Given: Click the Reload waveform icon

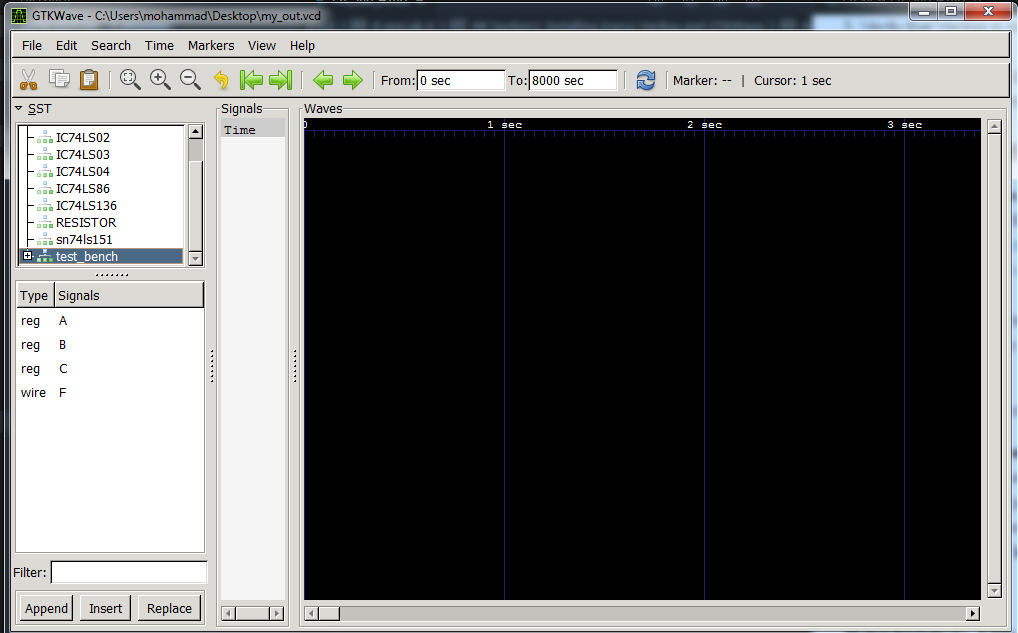Looking at the screenshot, I should 646,80.
